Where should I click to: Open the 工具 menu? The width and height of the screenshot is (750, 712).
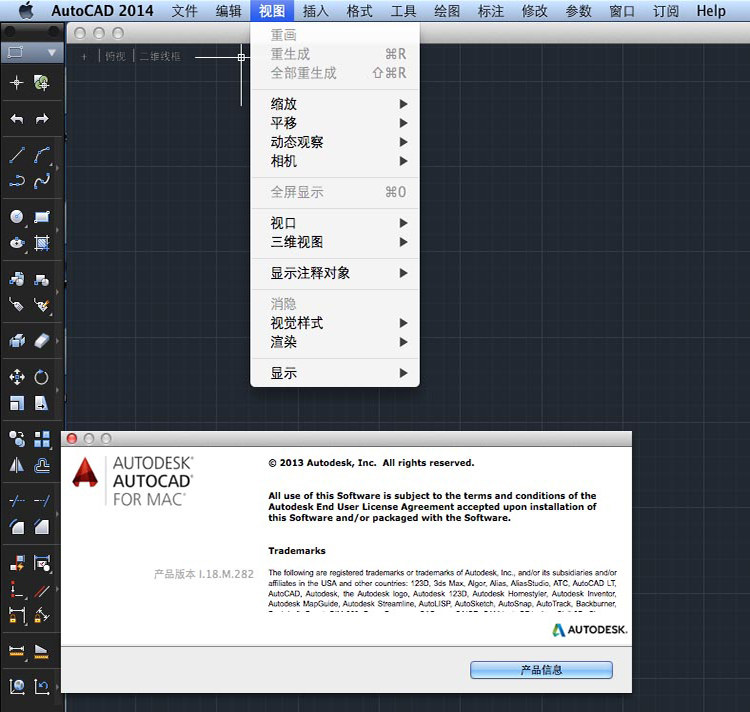click(403, 11)
